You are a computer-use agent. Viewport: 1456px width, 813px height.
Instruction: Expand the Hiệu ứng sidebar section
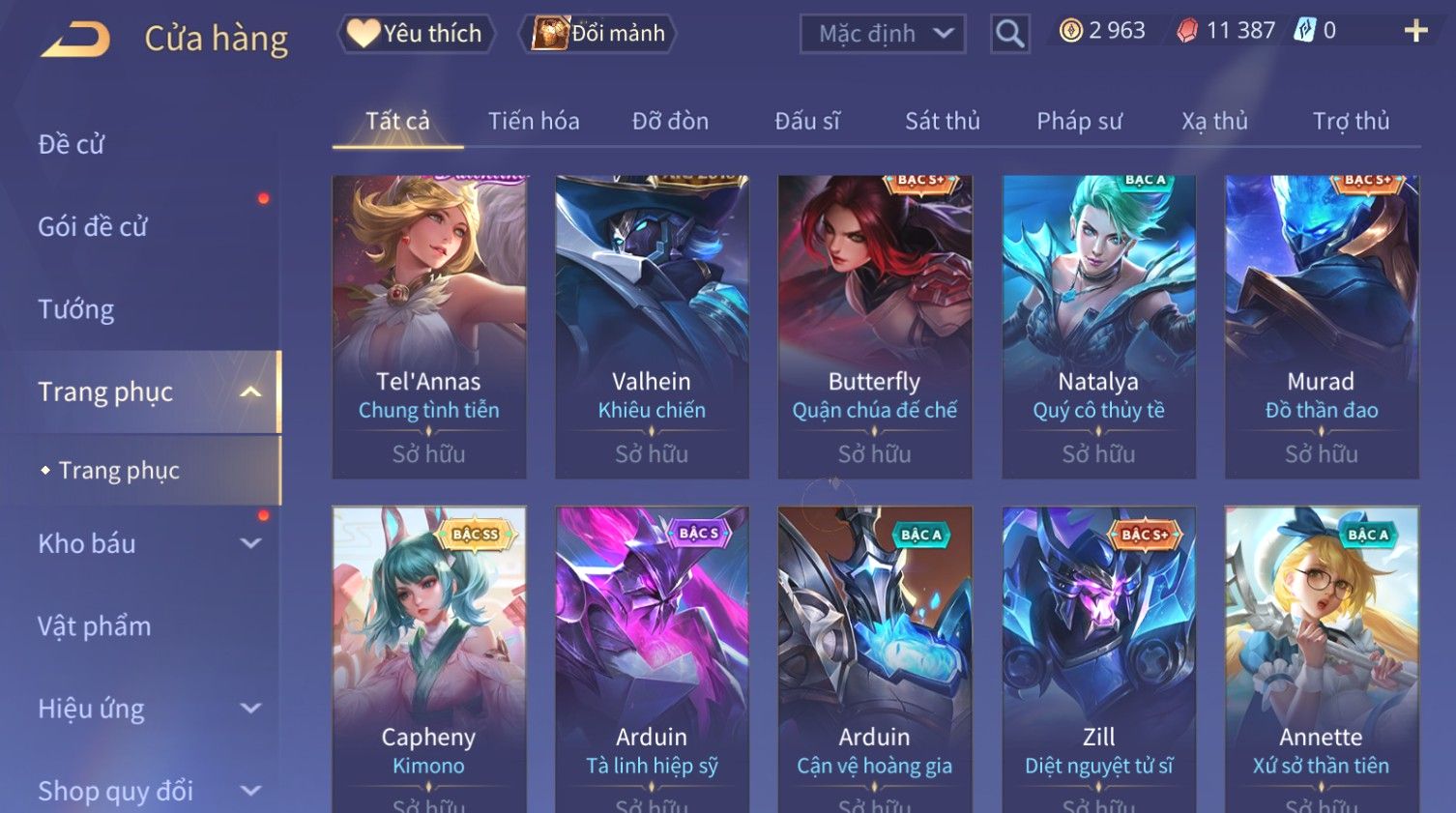(250, 709)
